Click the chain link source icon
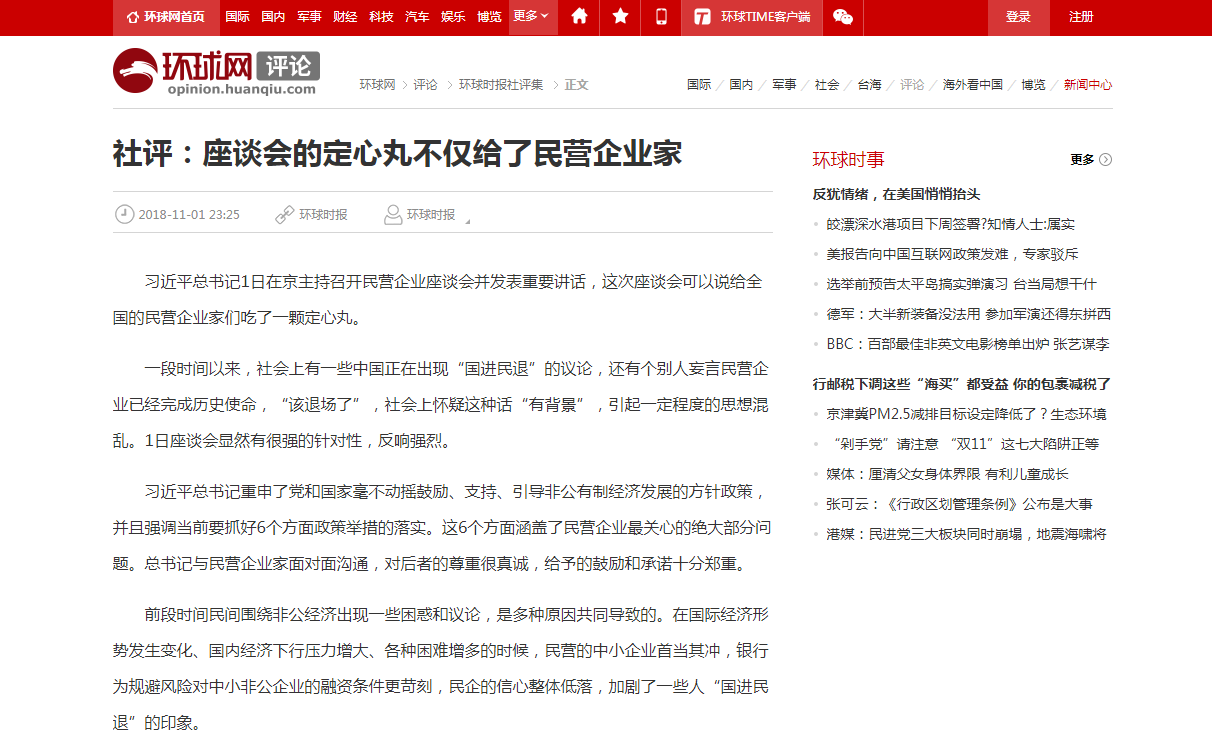This screenshot has height=746, width=1212. pos(284,214)
